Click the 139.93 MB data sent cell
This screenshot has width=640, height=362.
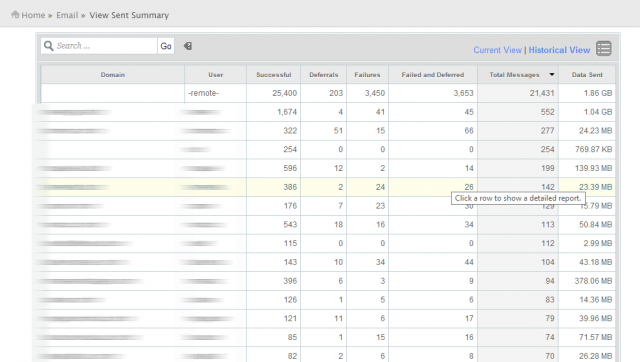point(587,168)
